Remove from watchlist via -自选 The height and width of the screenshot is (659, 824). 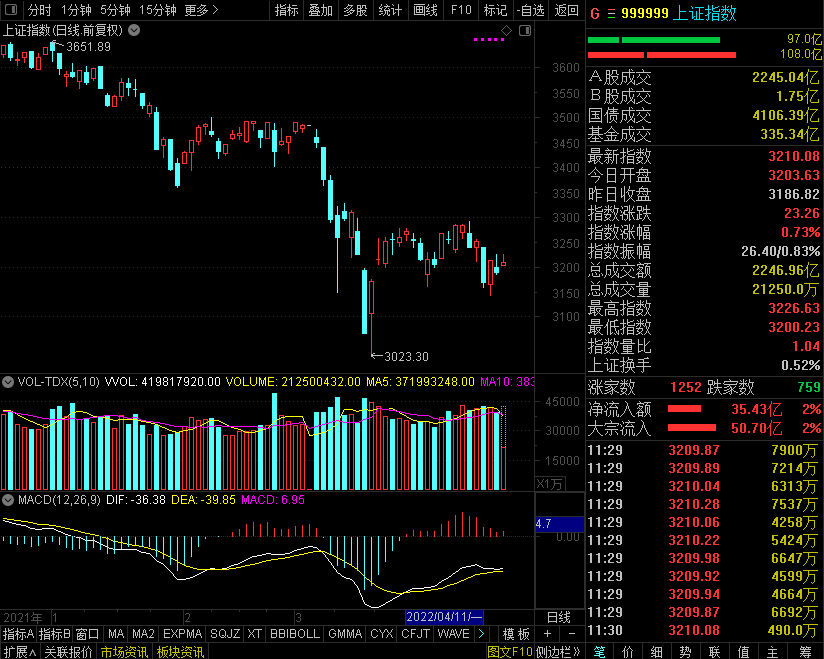click(x=530, y=10)
